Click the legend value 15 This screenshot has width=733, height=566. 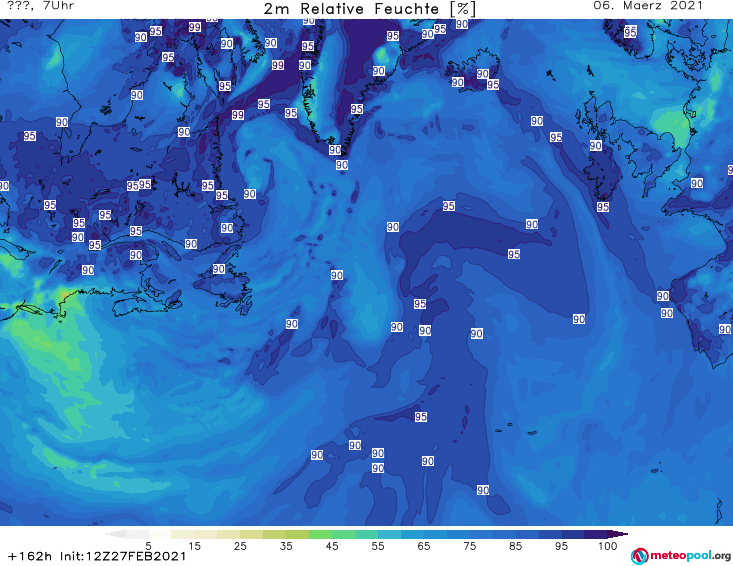pos(194,546)
